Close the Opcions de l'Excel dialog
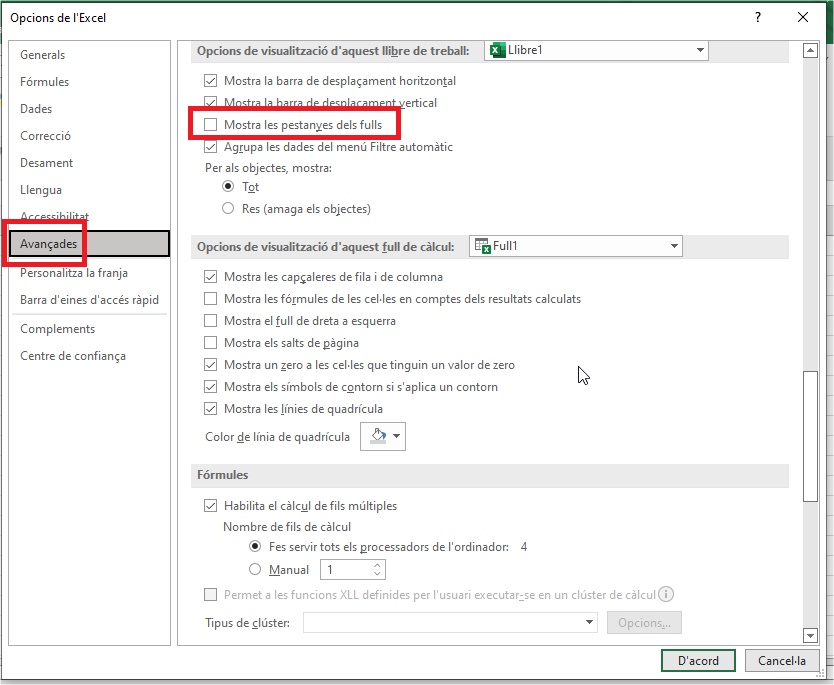This screenshot has height=685, width=834. [x=803, y=17]
